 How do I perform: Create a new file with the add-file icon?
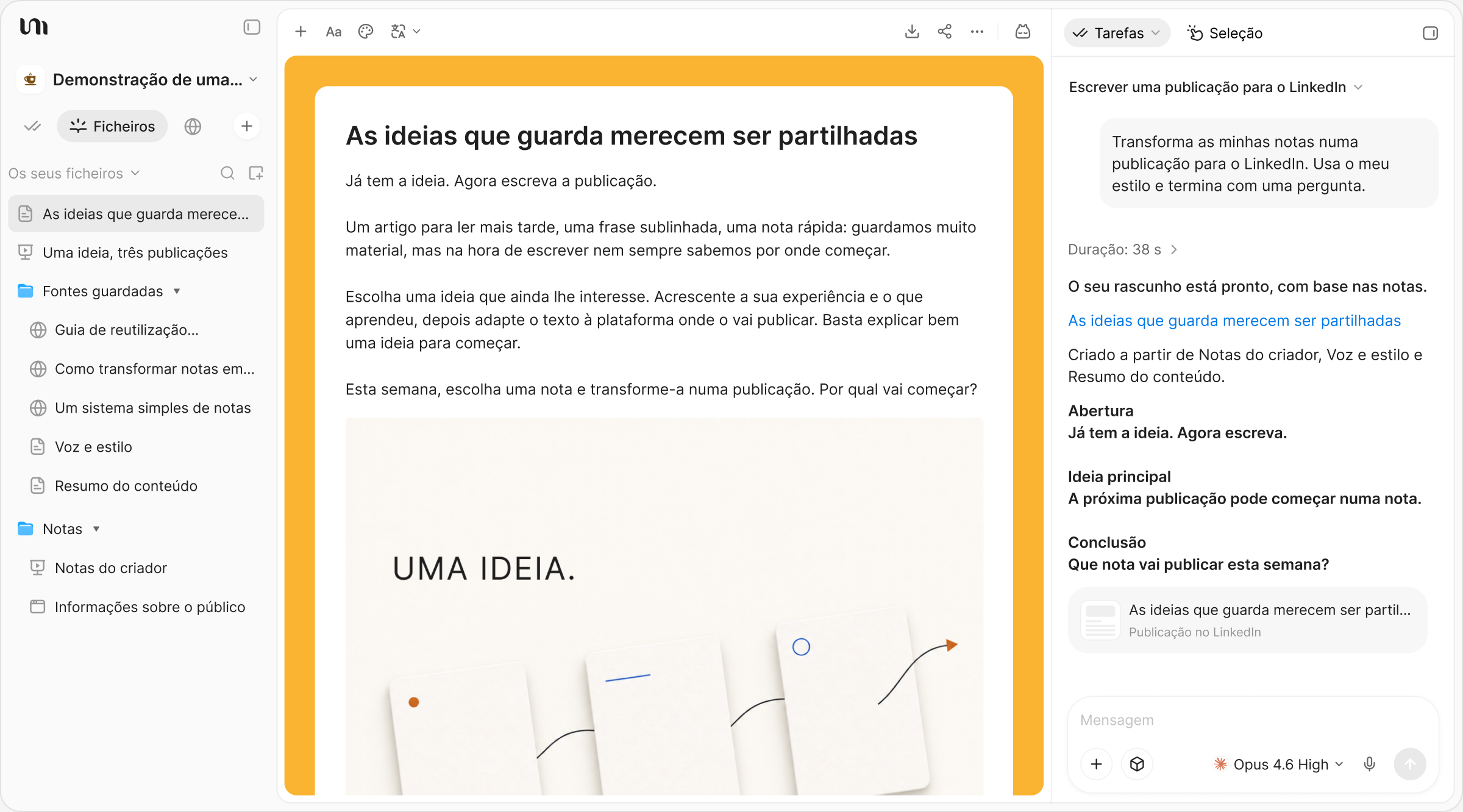pos(256,173)
